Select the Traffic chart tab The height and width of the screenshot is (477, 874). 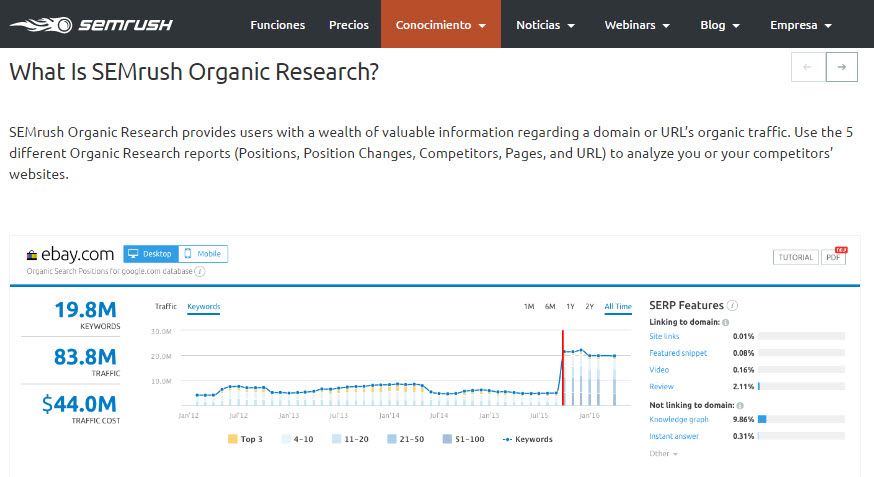pos(166,306)
